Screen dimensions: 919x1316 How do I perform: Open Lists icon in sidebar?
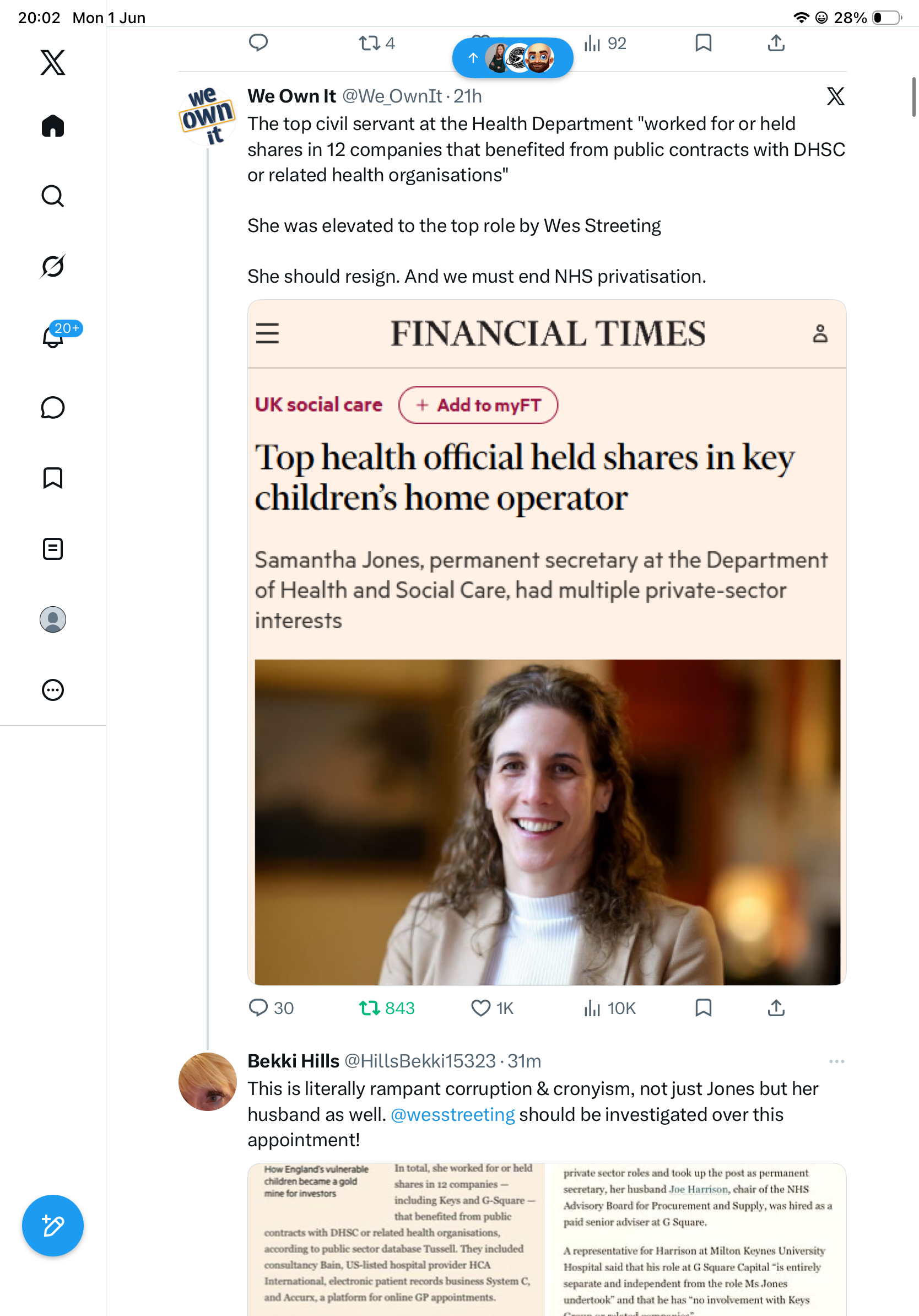[x=53, y=548]
